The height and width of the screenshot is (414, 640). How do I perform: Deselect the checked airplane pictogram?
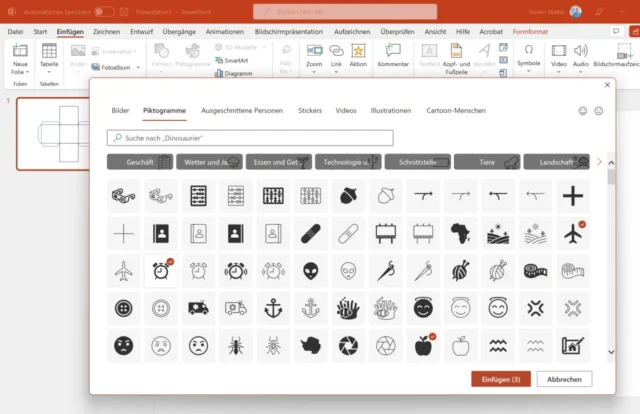573,234
